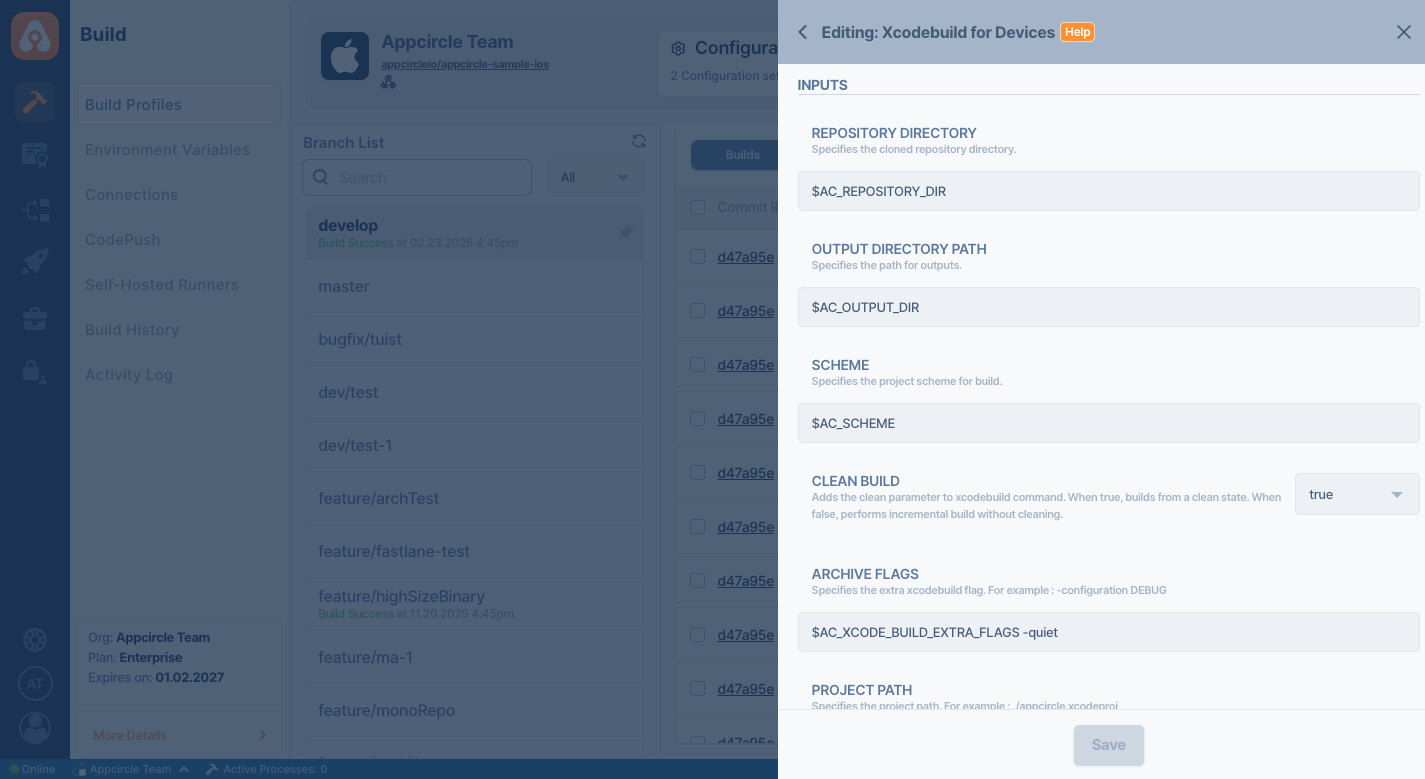Click the orange Help badge
Viewport: 1425px width, 779px height.
point(1077,32)
